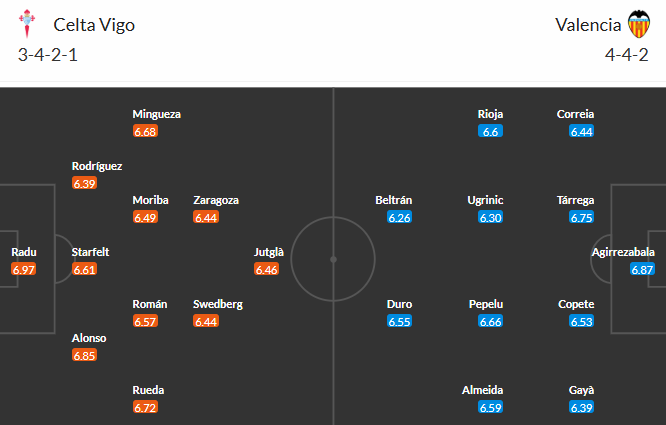Click Alonso's 6.85 rating badge

pyautogui.click(x=85, y=356)
